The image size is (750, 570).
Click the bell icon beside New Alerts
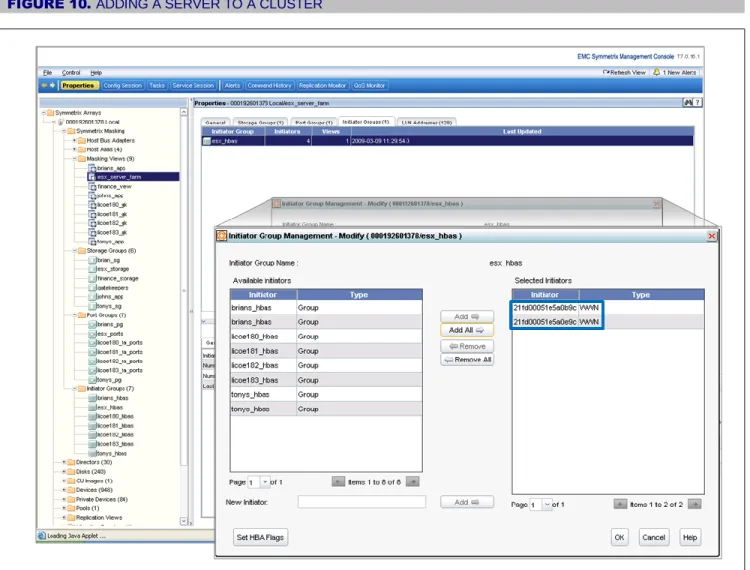[656, 72]
